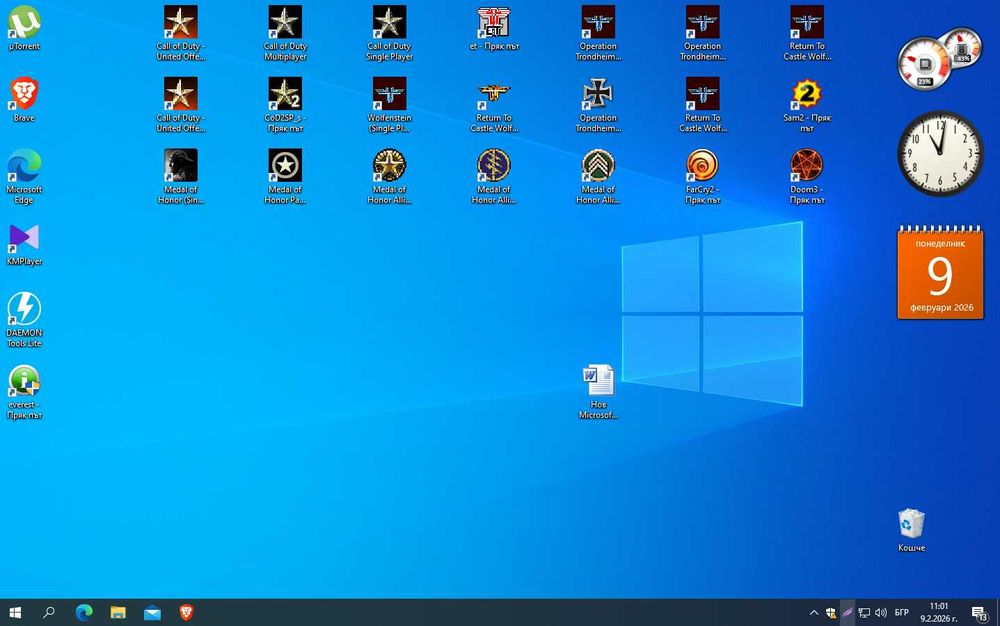Screen dimensions: 1000x626
Task: Select the everest desktop shortcut
Action: [24, 392]
